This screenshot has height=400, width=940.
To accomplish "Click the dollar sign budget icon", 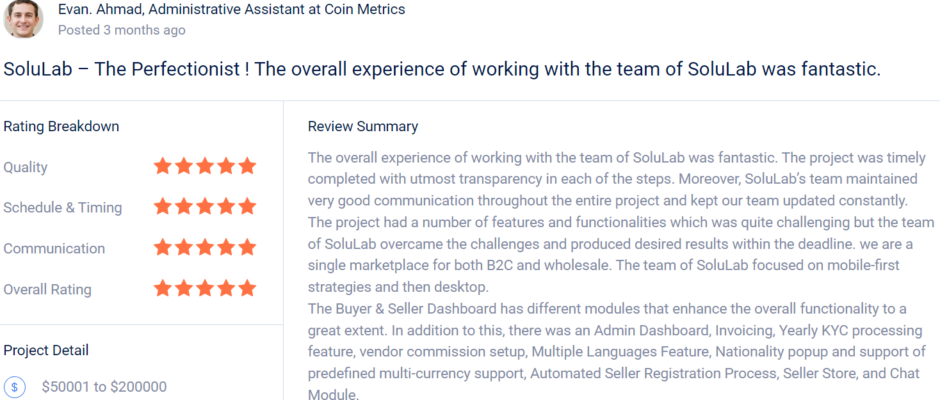I will [15, 387].
